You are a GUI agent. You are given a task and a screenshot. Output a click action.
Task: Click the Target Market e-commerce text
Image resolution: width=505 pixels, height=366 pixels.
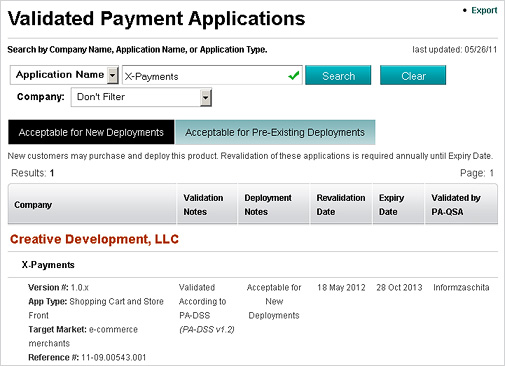(x=83, y=336)
